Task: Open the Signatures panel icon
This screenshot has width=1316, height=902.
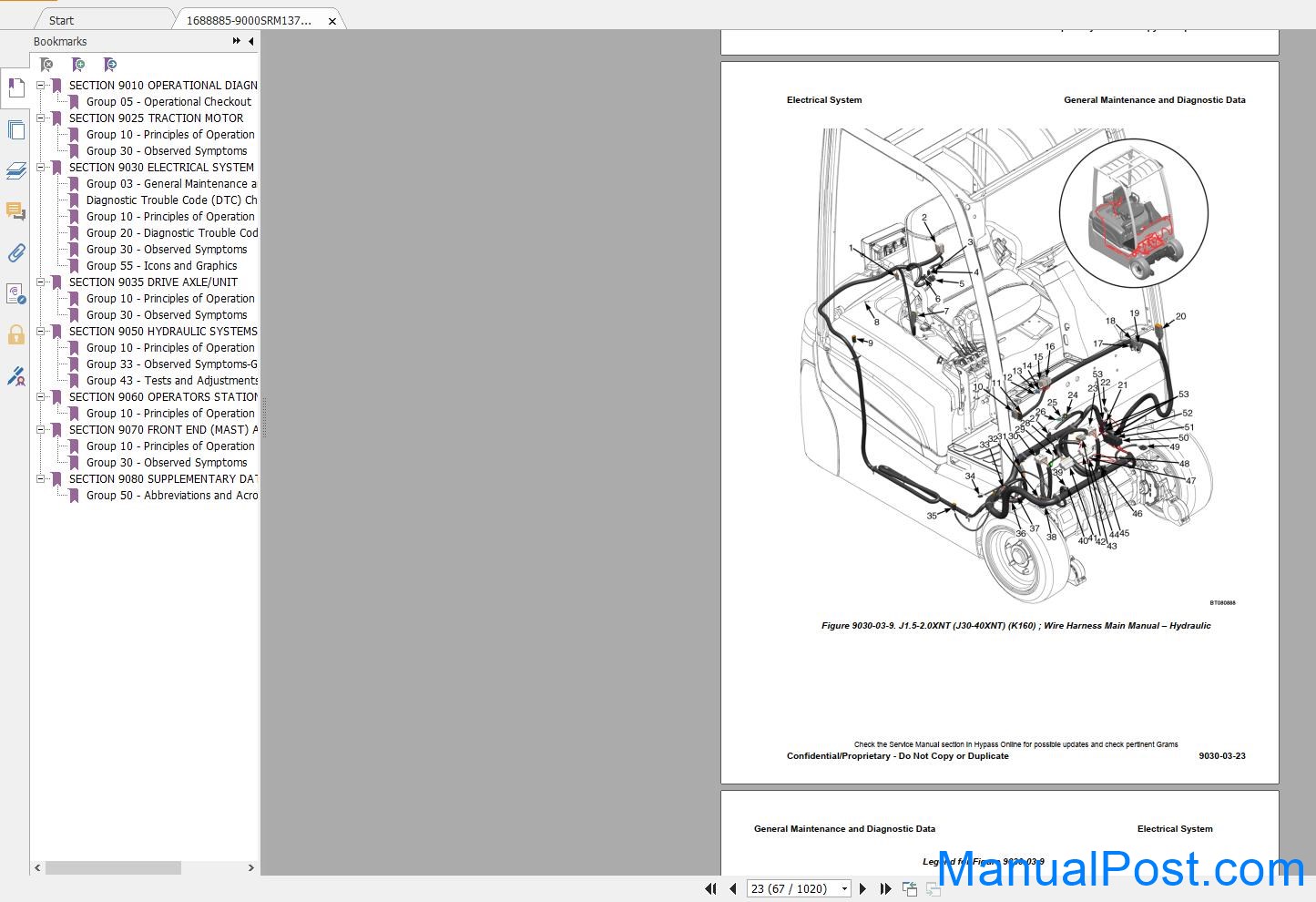Action: point(15,293)
